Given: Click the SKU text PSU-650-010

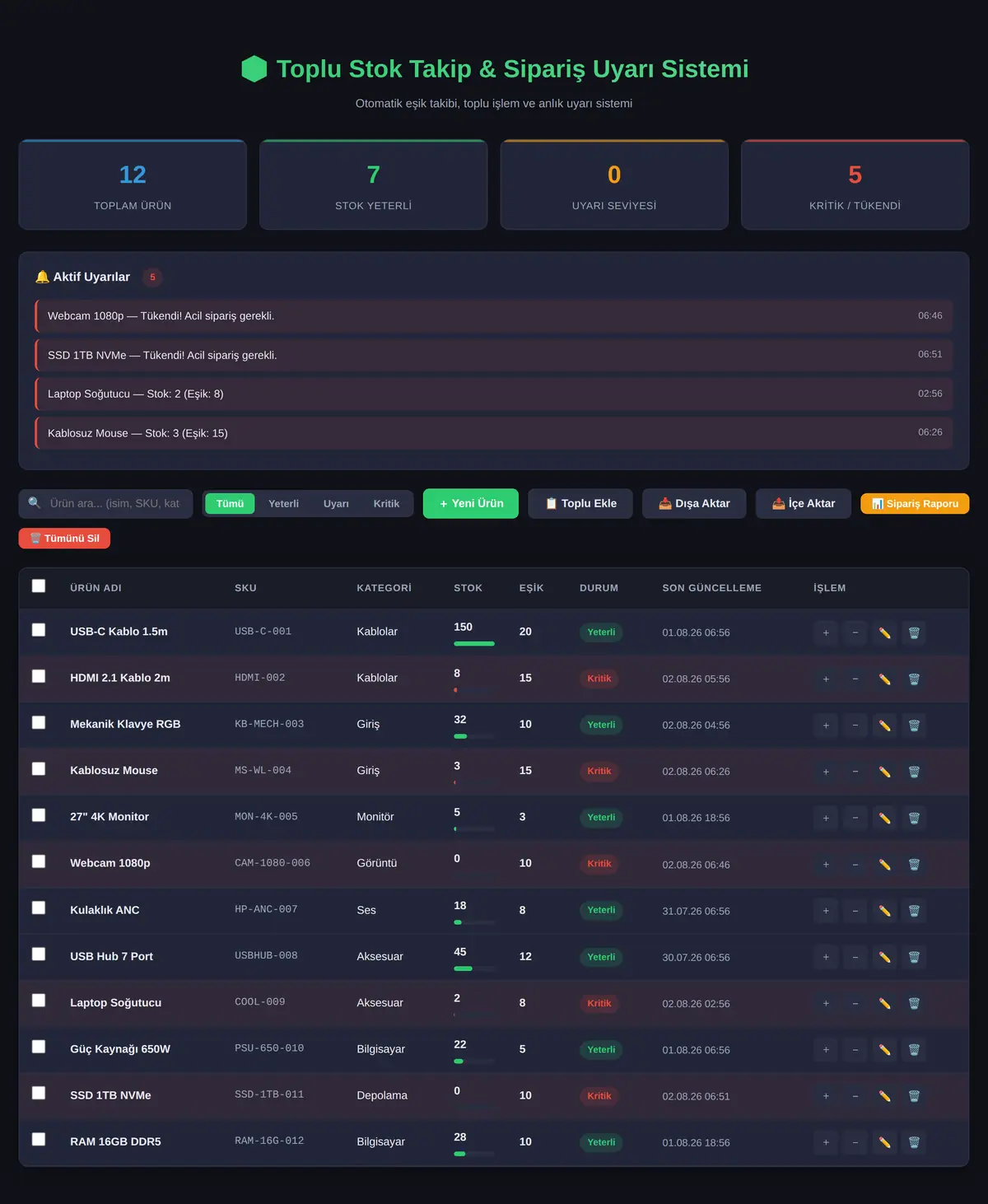Looking at the screenshot, I should (269, 1049).
